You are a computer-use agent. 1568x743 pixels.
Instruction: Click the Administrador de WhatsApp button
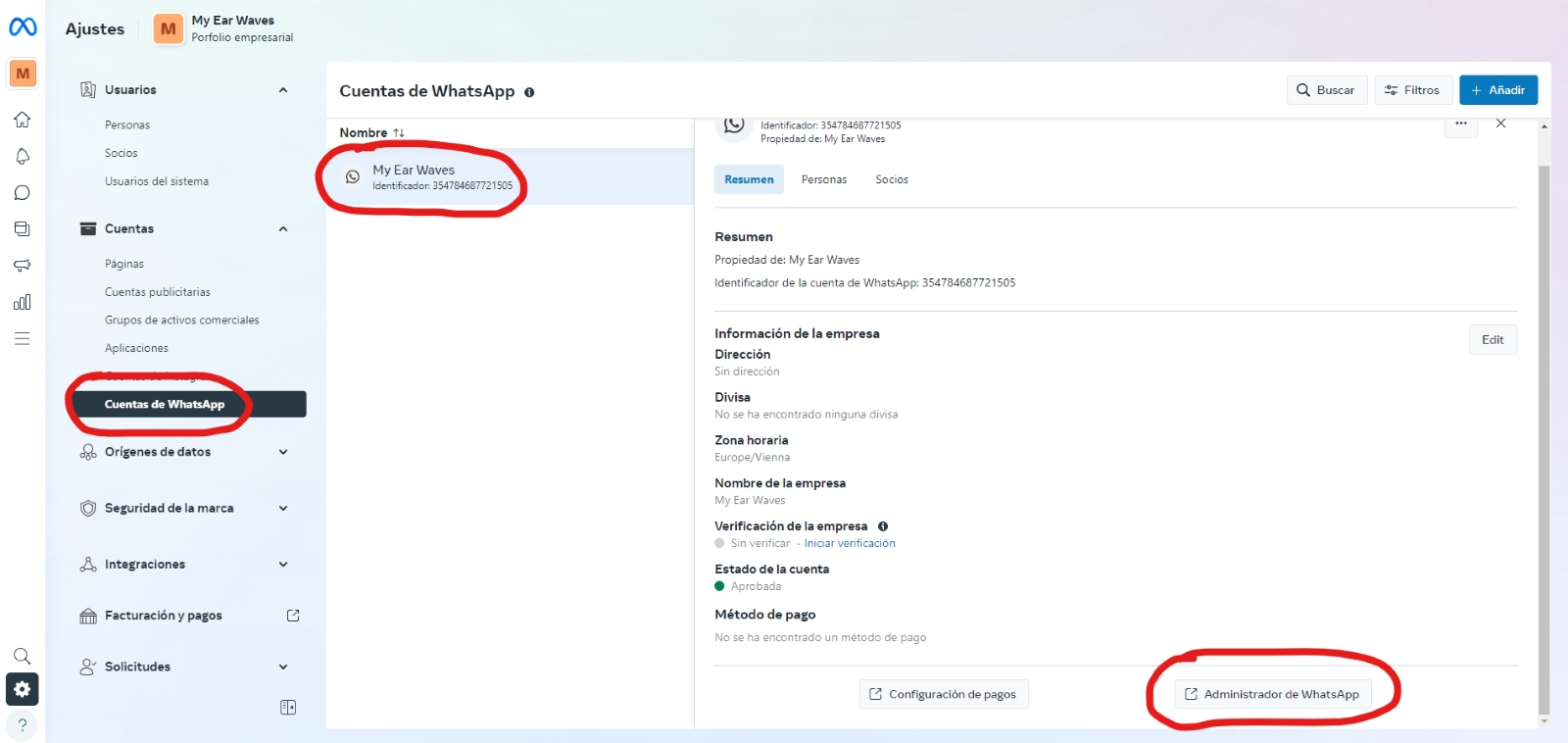[1272, 694]
